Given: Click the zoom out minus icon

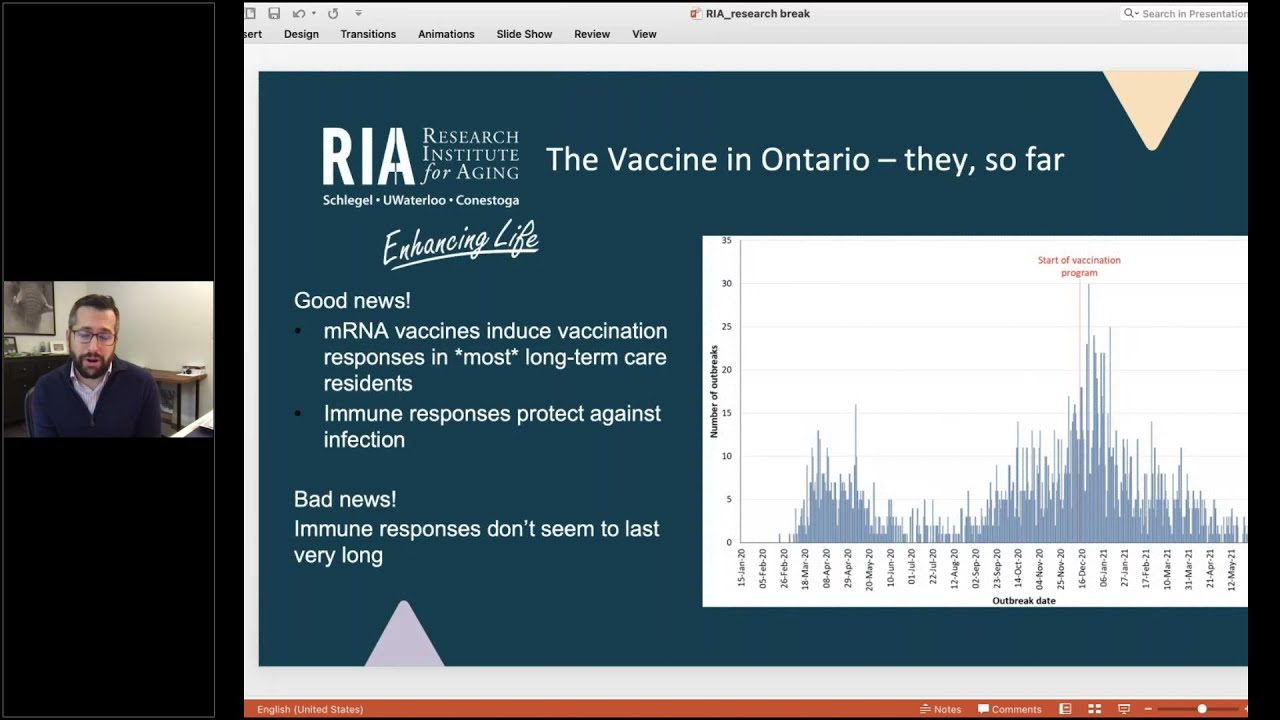Looking at the screenshot, I should point(1148,709).
